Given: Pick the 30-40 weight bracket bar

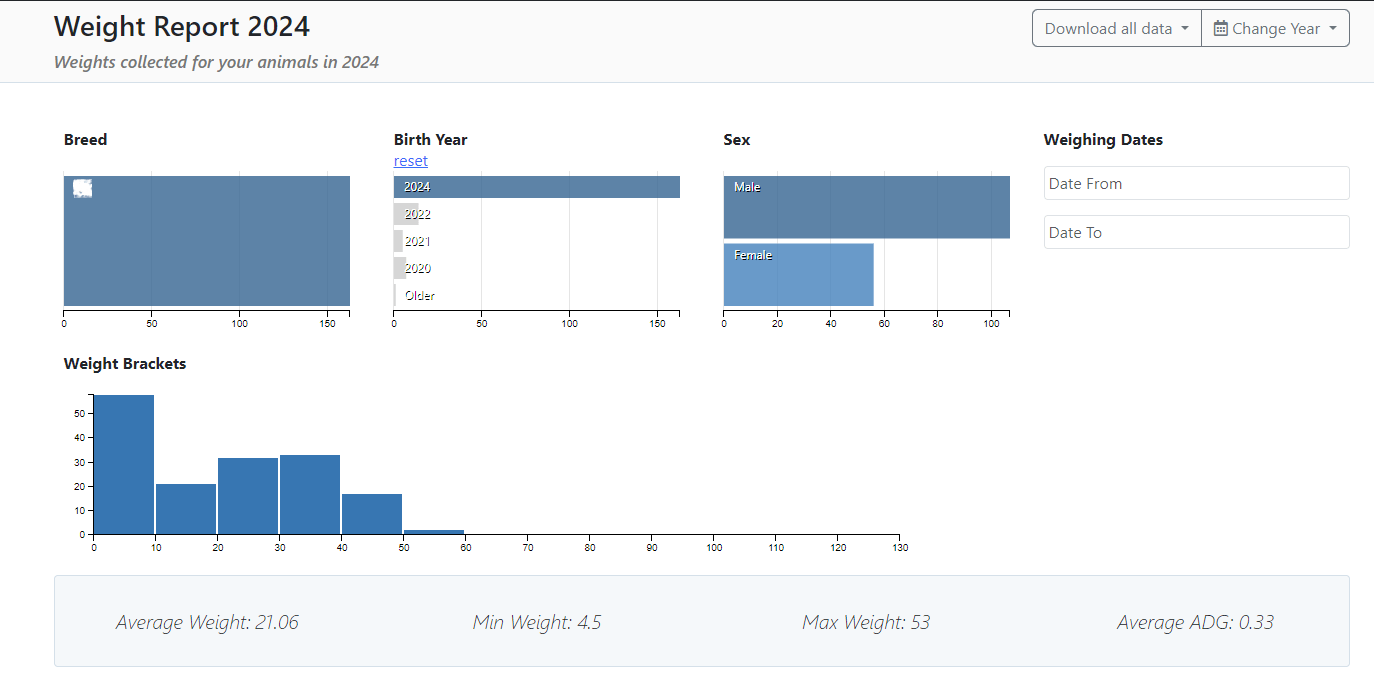Looking at the screenshot, I should [310, 495].
